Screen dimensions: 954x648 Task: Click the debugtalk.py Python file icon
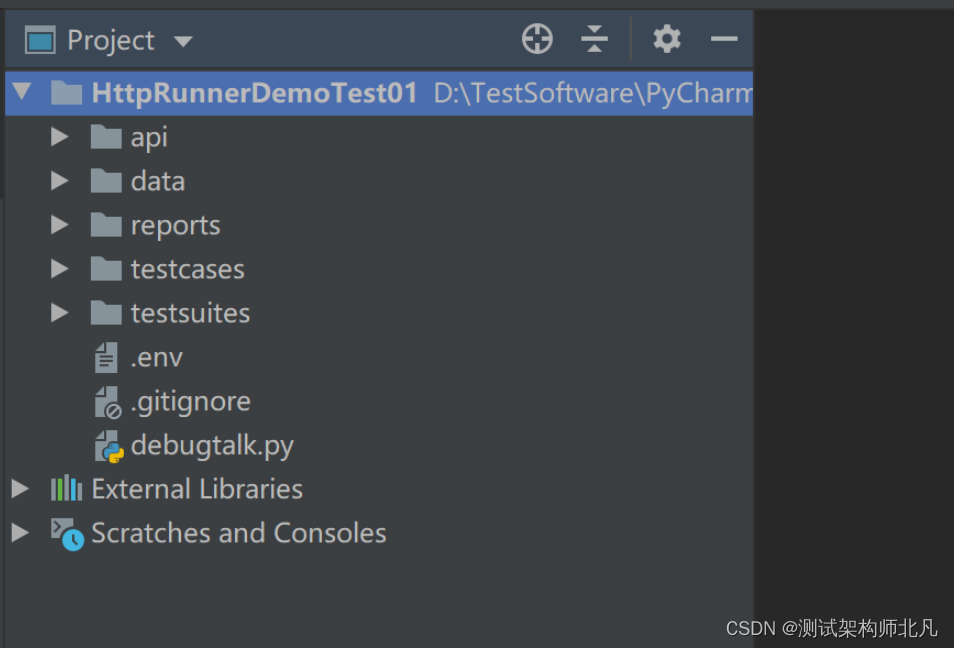click(x=107, y=446)
